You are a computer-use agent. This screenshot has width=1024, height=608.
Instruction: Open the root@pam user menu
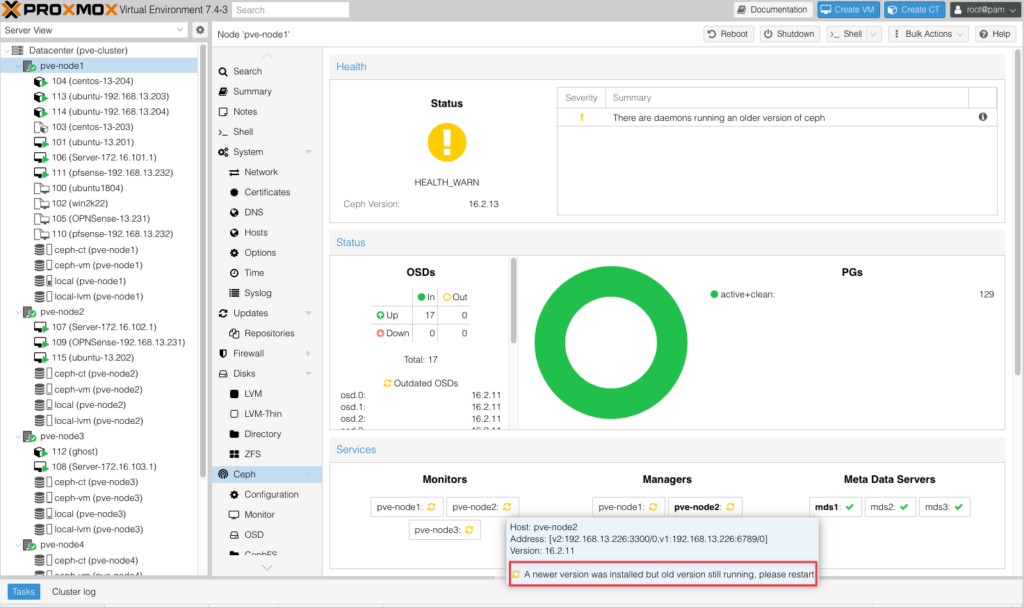tap(985, 10)
